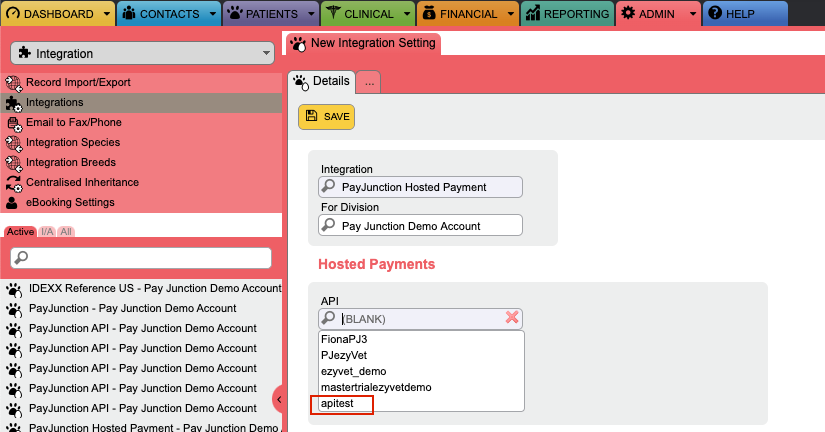This screenshot has height=432, width=825.
Task: Click the Record Import/Export icon
Action: pyautogui.click(x=13, y=83)
